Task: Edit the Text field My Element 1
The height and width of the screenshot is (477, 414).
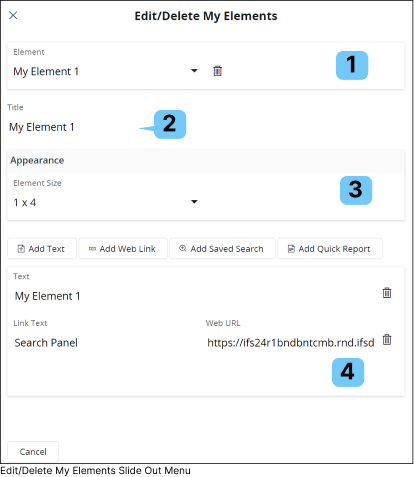Action: [x=195, y=296]
